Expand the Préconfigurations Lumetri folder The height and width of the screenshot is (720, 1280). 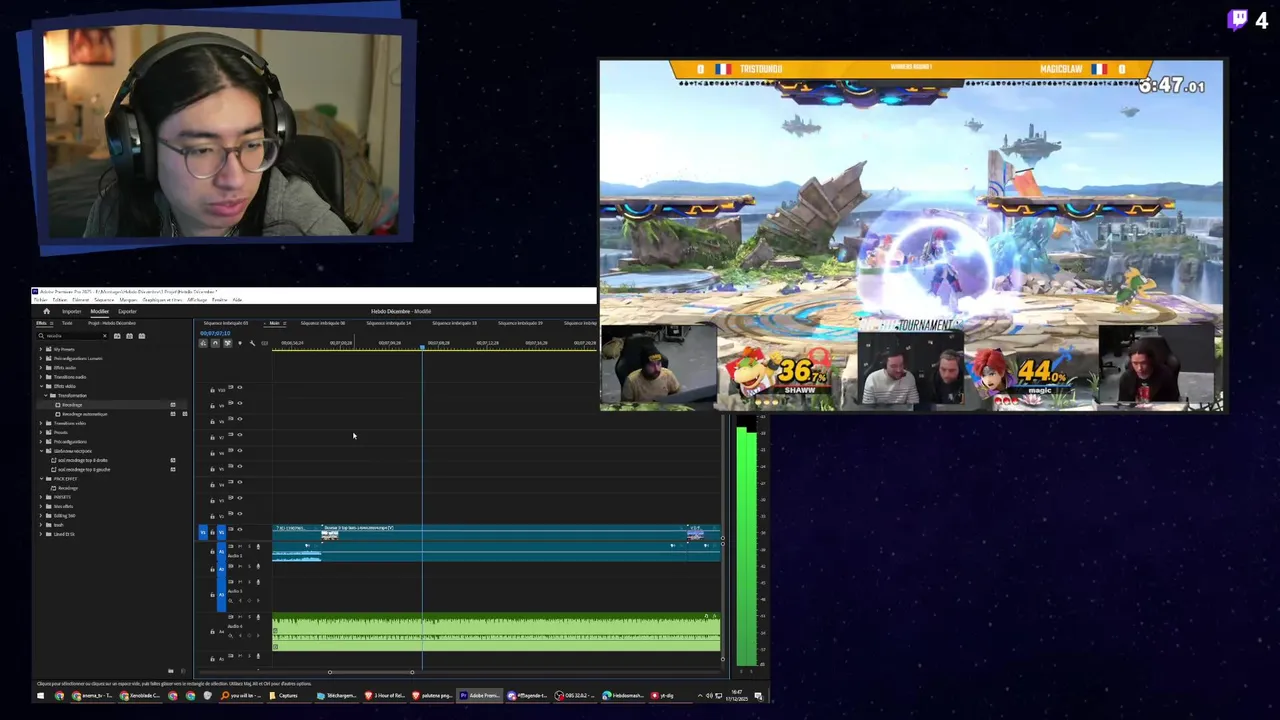point(41,358)
